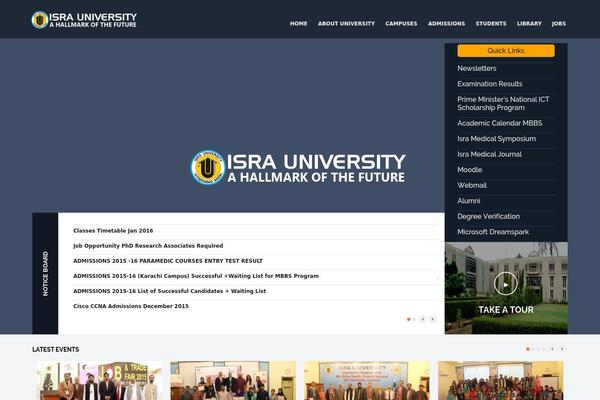Click the Isra University logo in the header
The height and width of the screenshot is (400, 600).
(x=84, y=20)
